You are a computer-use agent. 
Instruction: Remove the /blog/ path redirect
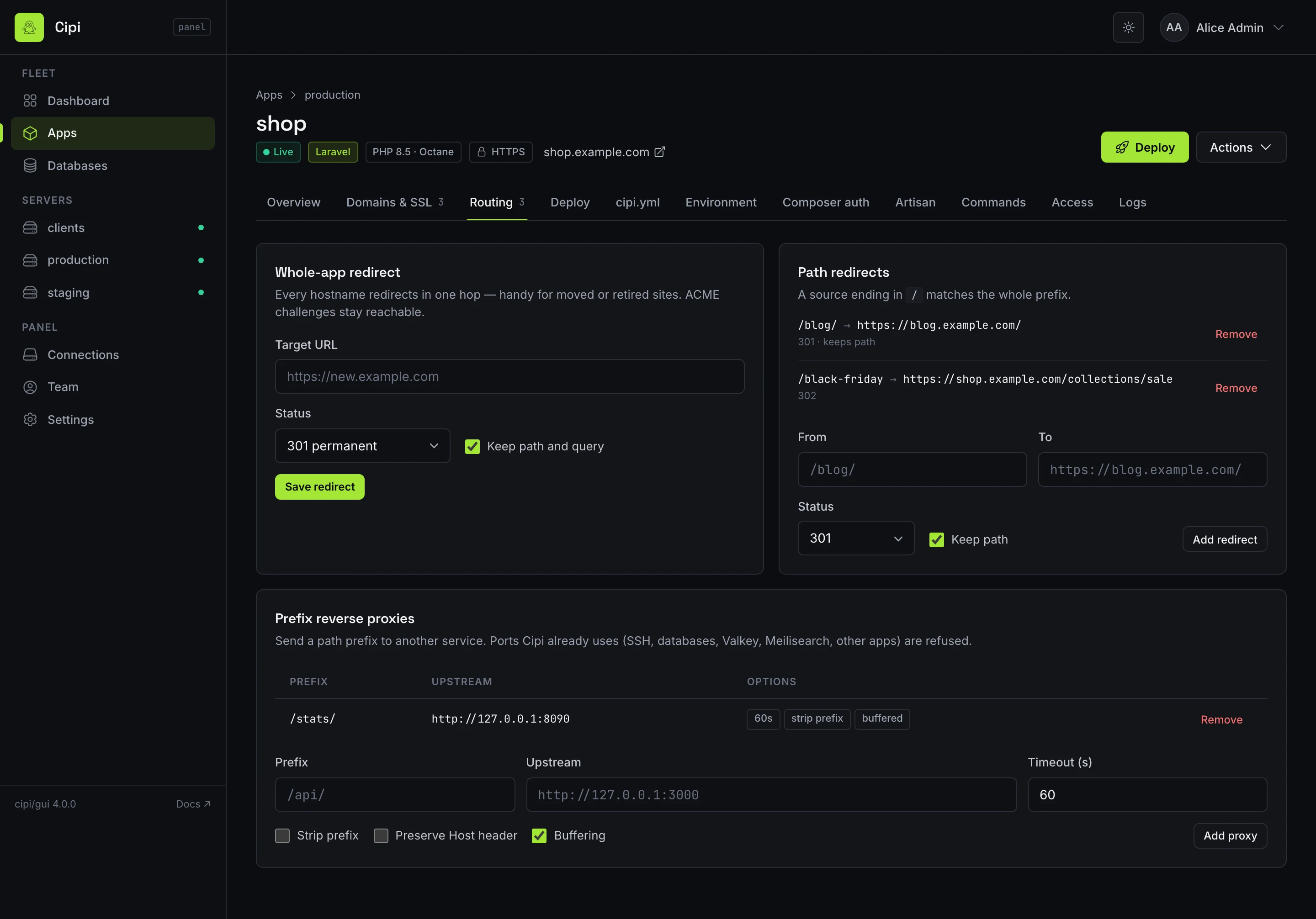pos(1236,334)
